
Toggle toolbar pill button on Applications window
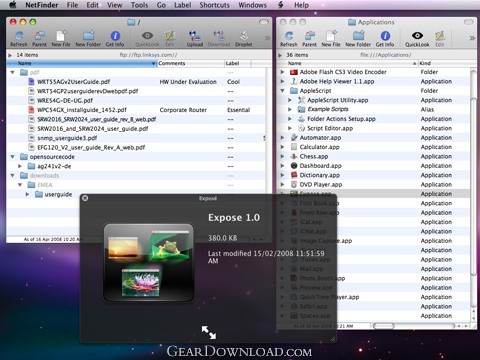point(468,22)
